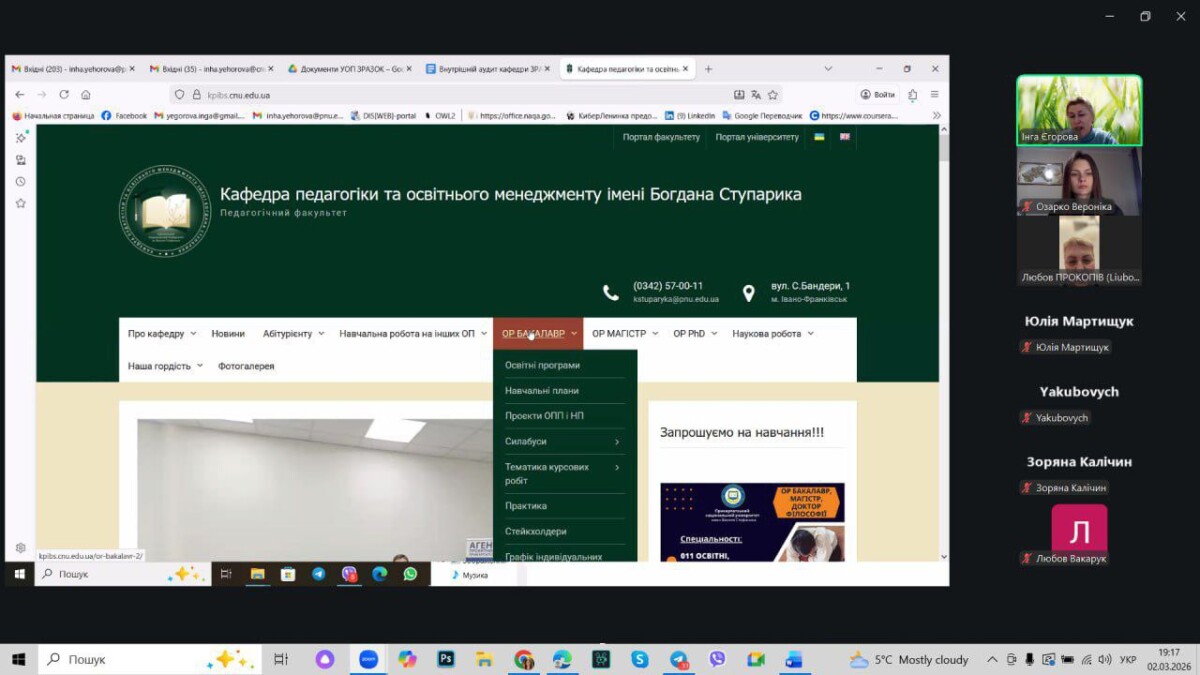Click the browser home button

point(86,95)
